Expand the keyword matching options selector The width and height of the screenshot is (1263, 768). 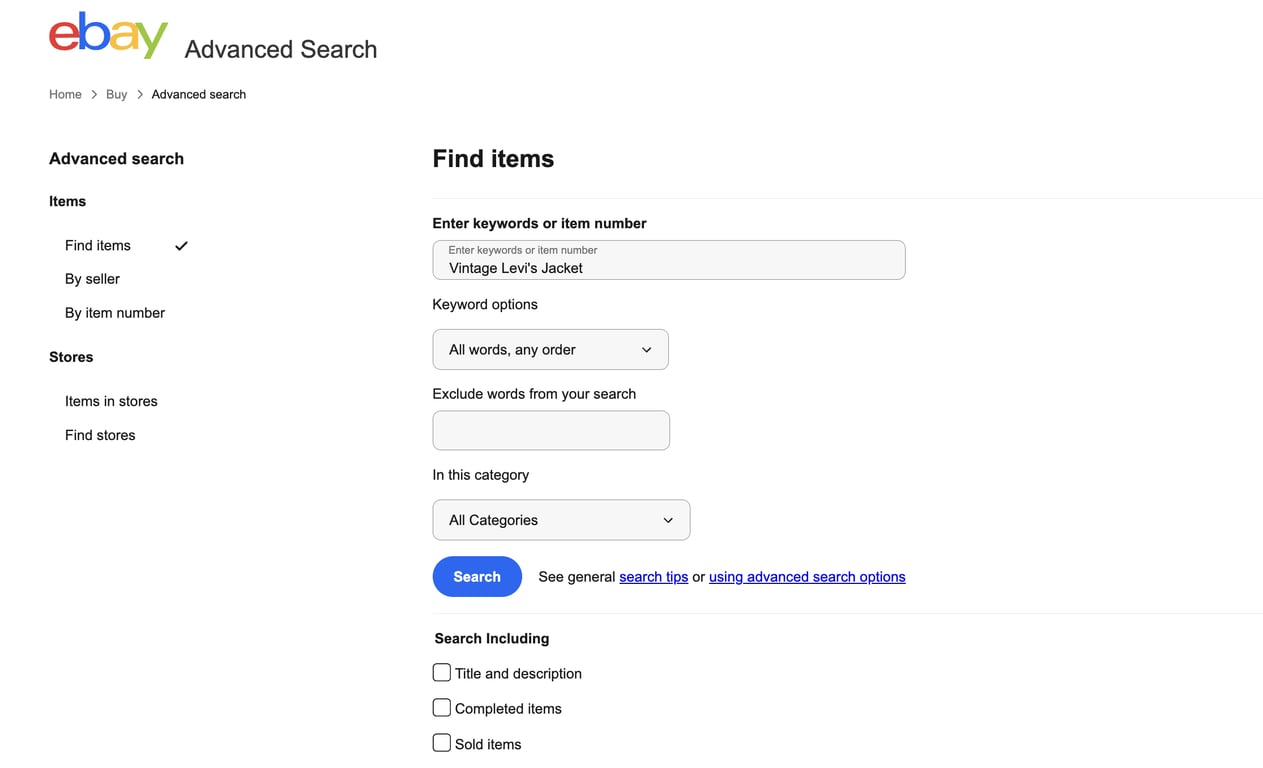pos(550,349)
